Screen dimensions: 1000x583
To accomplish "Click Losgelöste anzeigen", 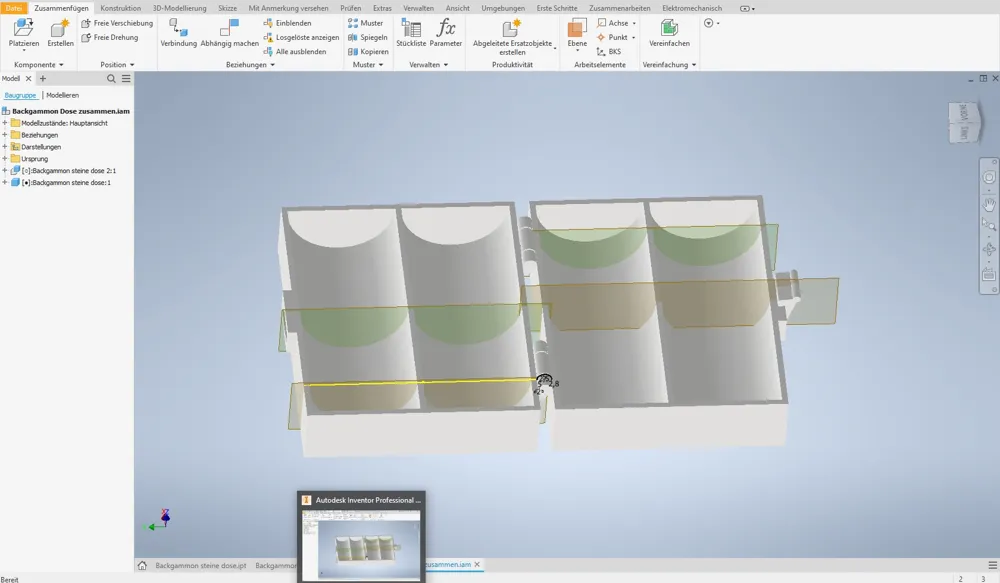I will 301,38.
